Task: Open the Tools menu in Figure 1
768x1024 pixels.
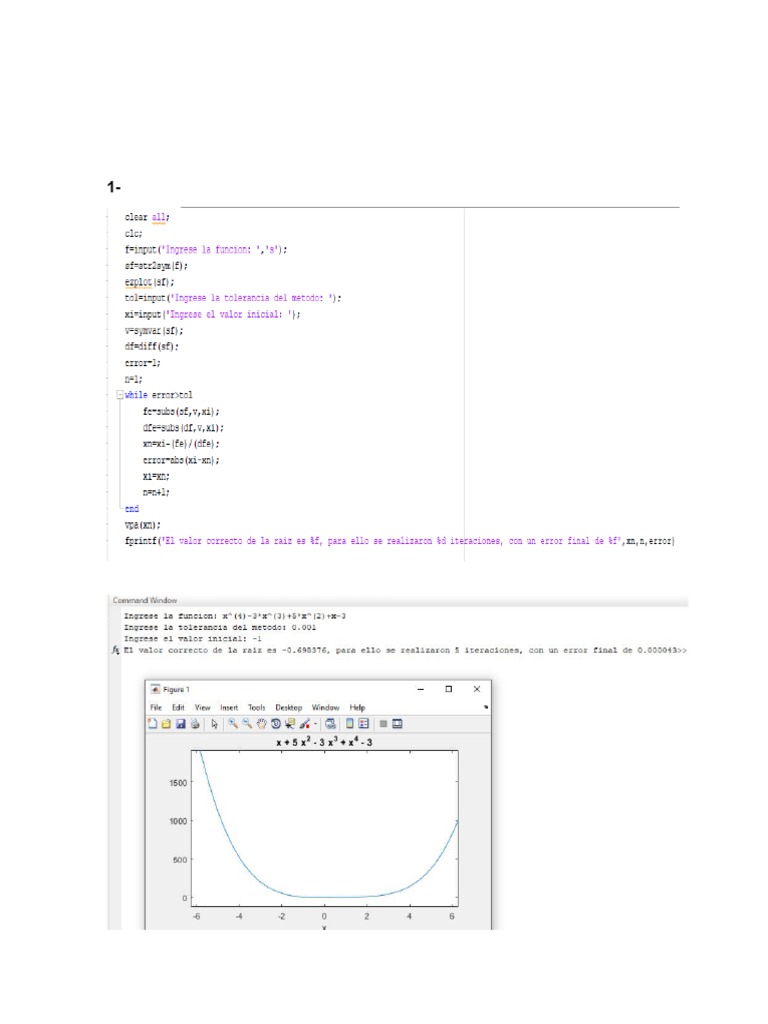Action: coord(257,707)
